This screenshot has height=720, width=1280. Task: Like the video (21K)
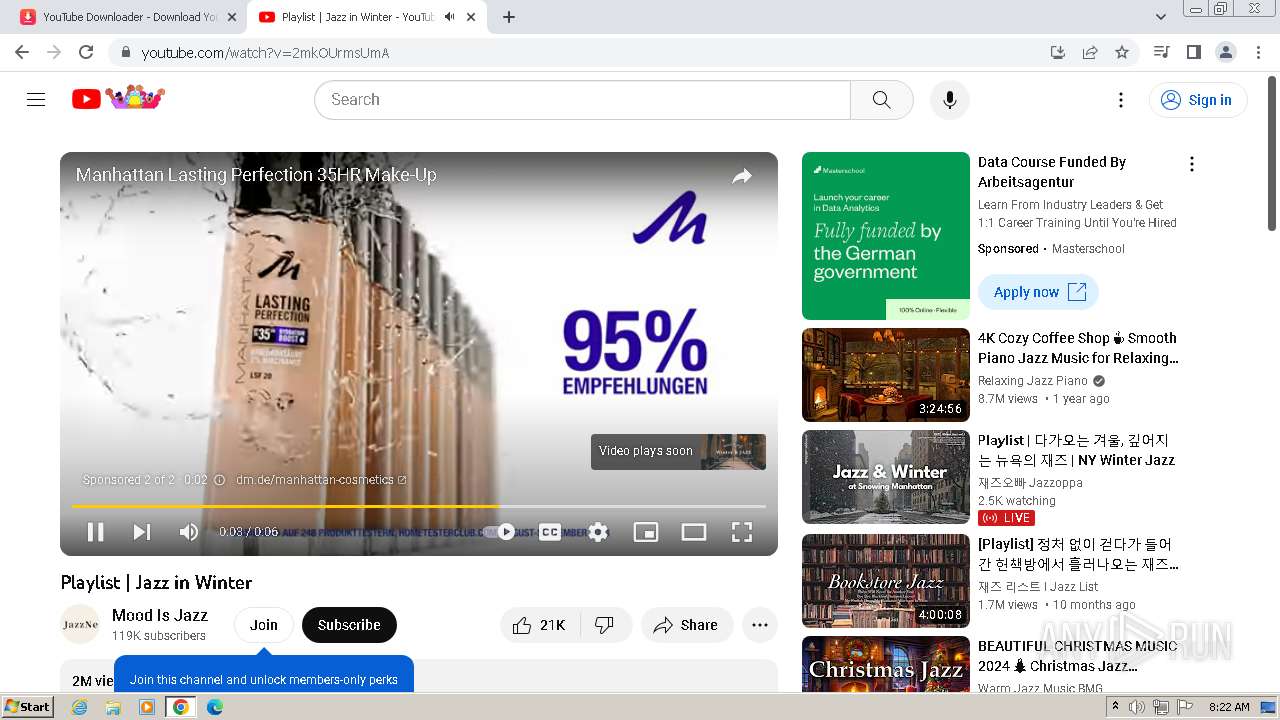click(538, 625)
